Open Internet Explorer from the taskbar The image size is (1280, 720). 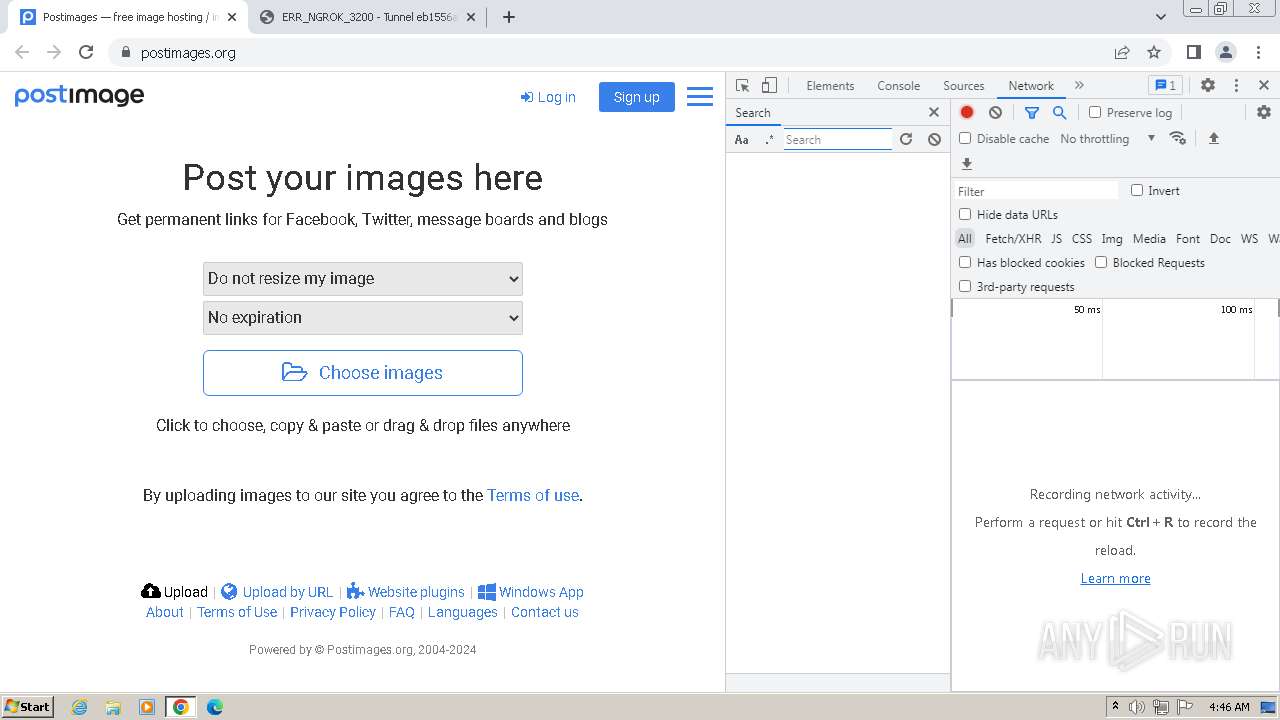click(80, 707)
